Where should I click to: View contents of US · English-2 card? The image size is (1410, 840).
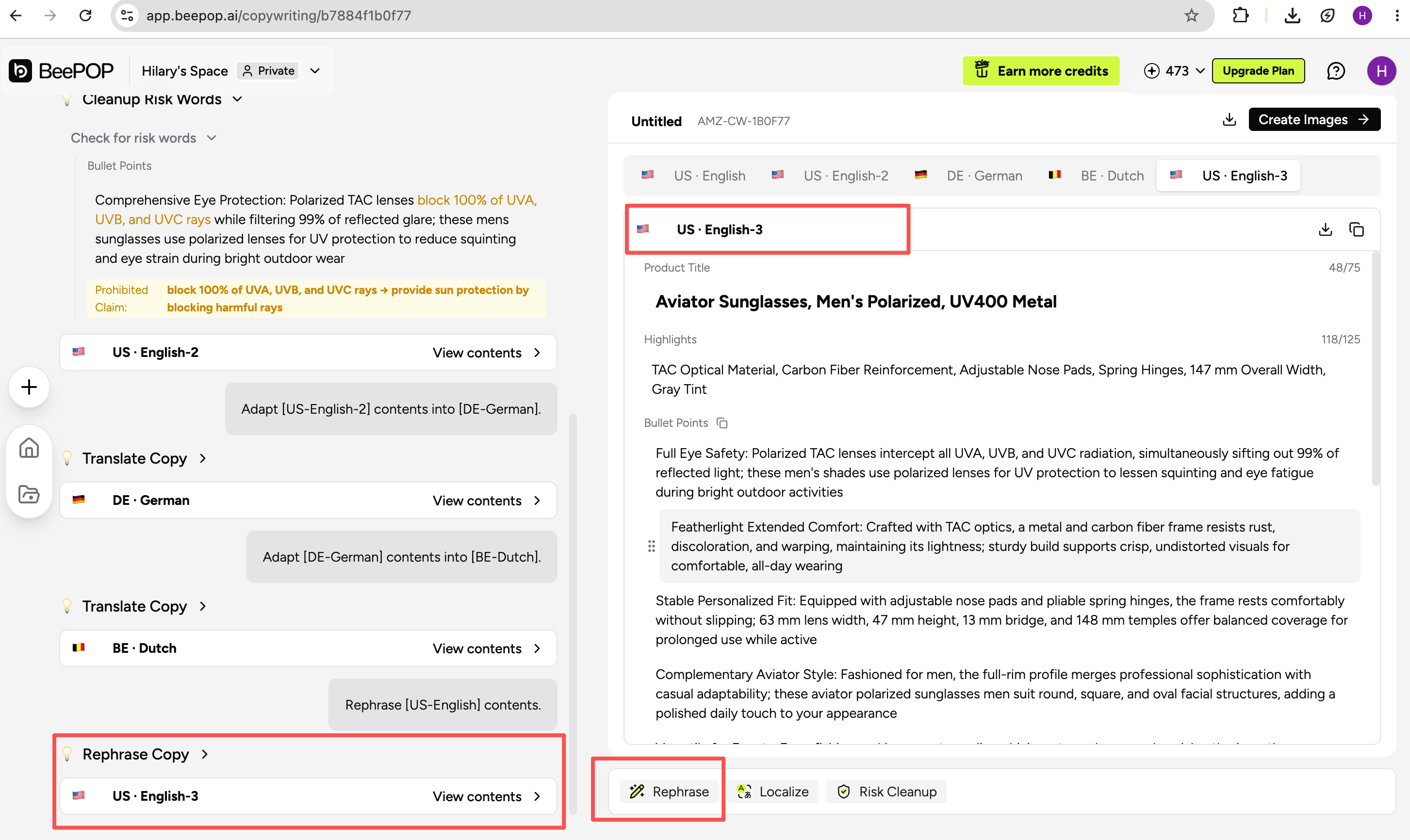coord(487,353)
